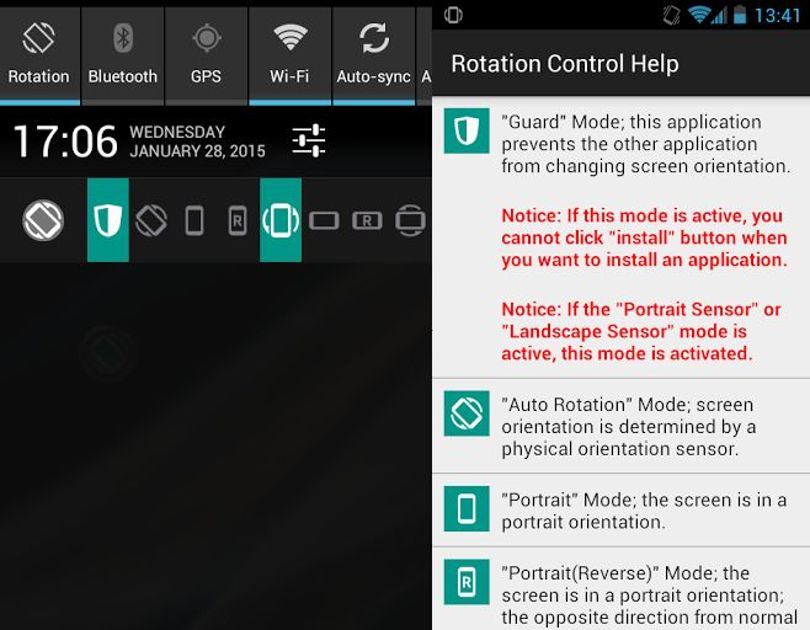This screenshot has height=630, width=810.
Task: Select Auto Rotation icon in notification row
Action: [x=151, y=220]
